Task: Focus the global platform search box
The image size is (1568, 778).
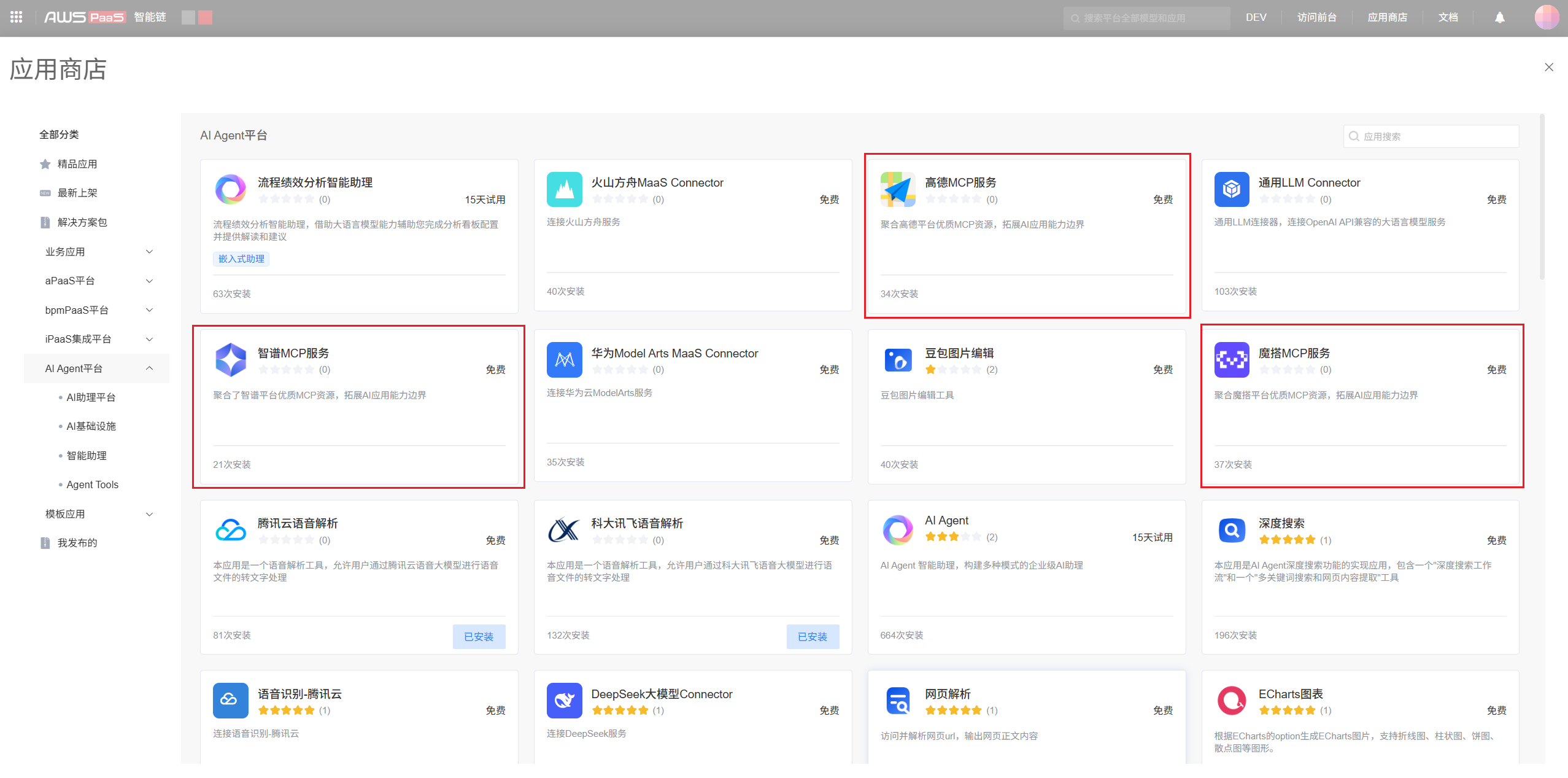Action: (x=1146, y=18)
